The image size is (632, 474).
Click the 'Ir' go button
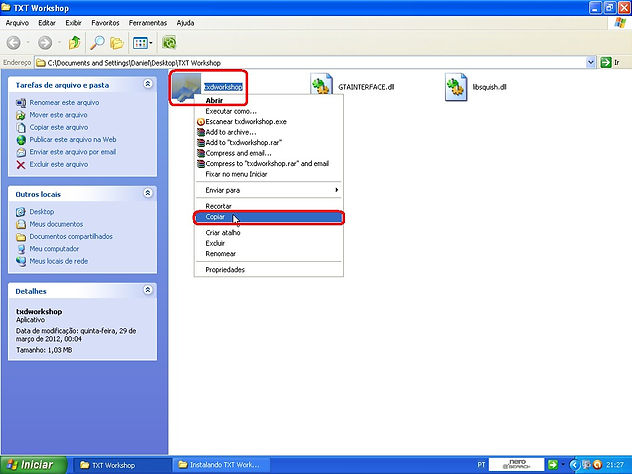[x=610, y=63]
